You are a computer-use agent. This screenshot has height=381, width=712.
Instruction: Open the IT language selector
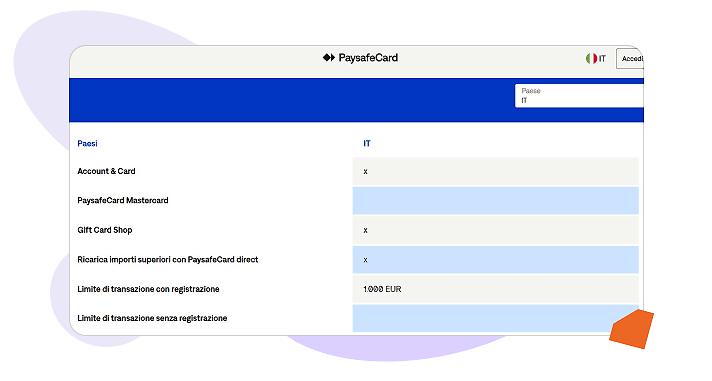click(596, 59)
